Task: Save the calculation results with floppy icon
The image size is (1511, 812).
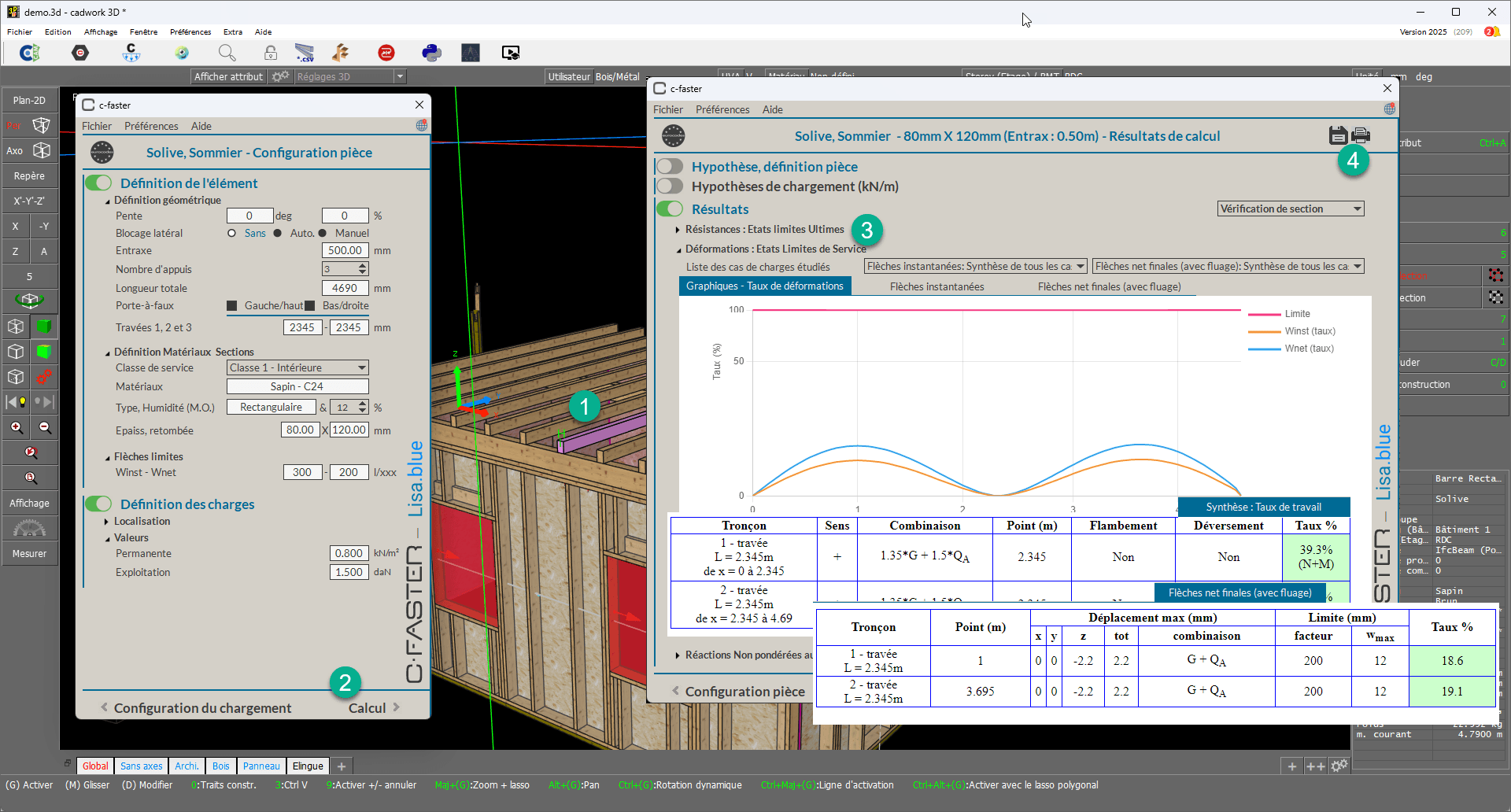Action: [x=1338, y=135]
